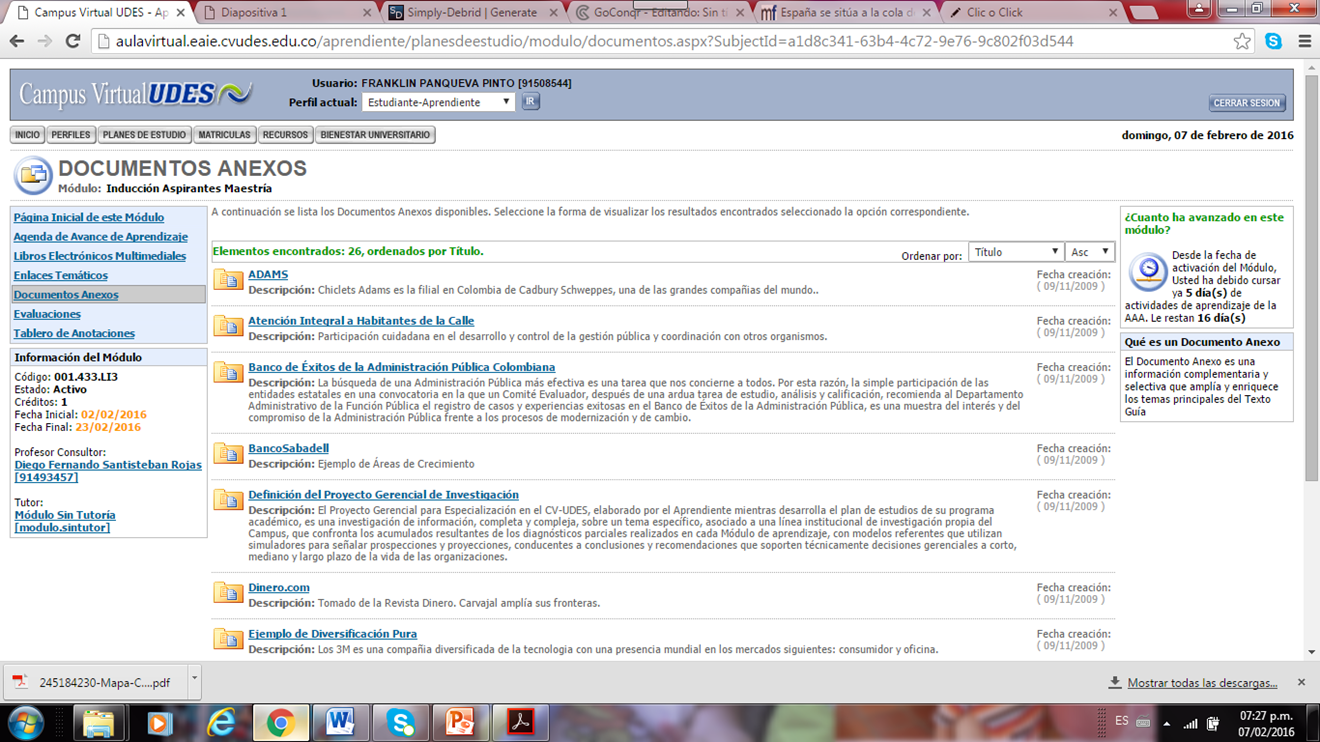Open Adobe Reader from the taskbar
Image resolution: width=1320 pixels, height=742 pixels.
tap(521, 722)
